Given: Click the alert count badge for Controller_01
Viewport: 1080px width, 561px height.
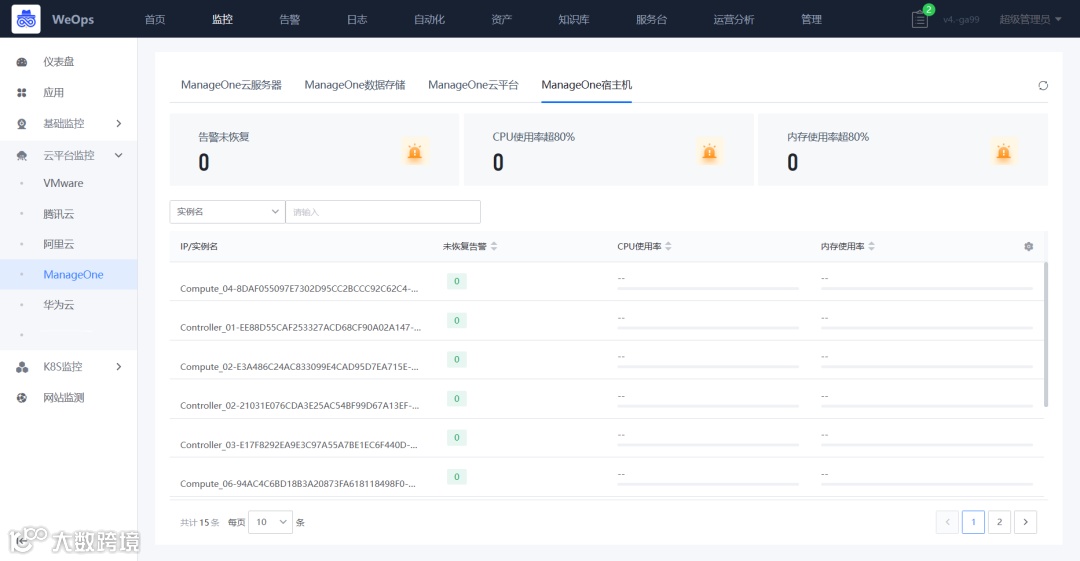Looking at the screenshot, I should pos(457,320).
